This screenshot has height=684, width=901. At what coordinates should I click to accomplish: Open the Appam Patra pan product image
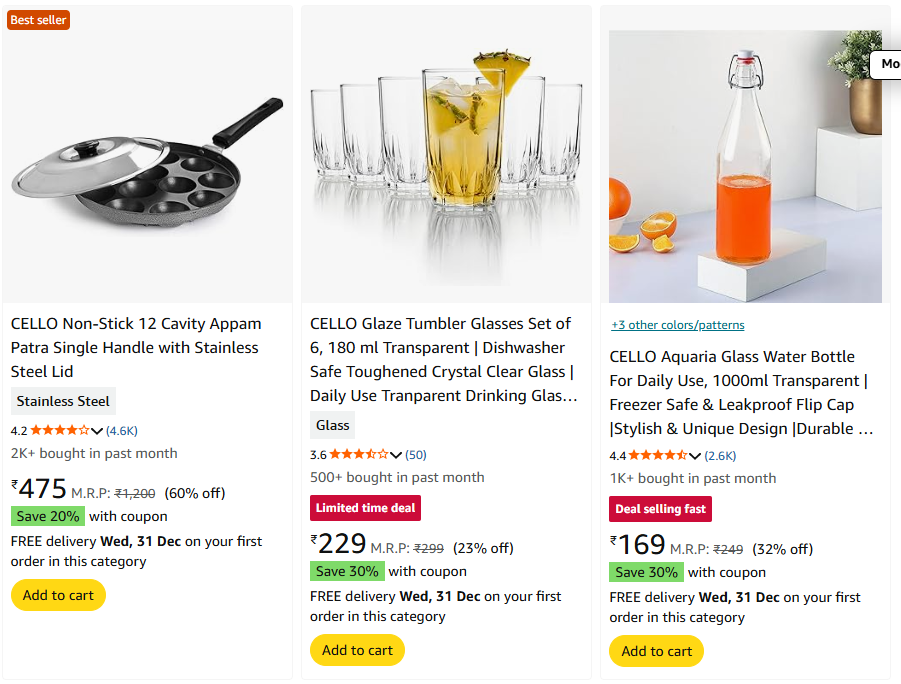pyautogui.click(x=147, y=160)
